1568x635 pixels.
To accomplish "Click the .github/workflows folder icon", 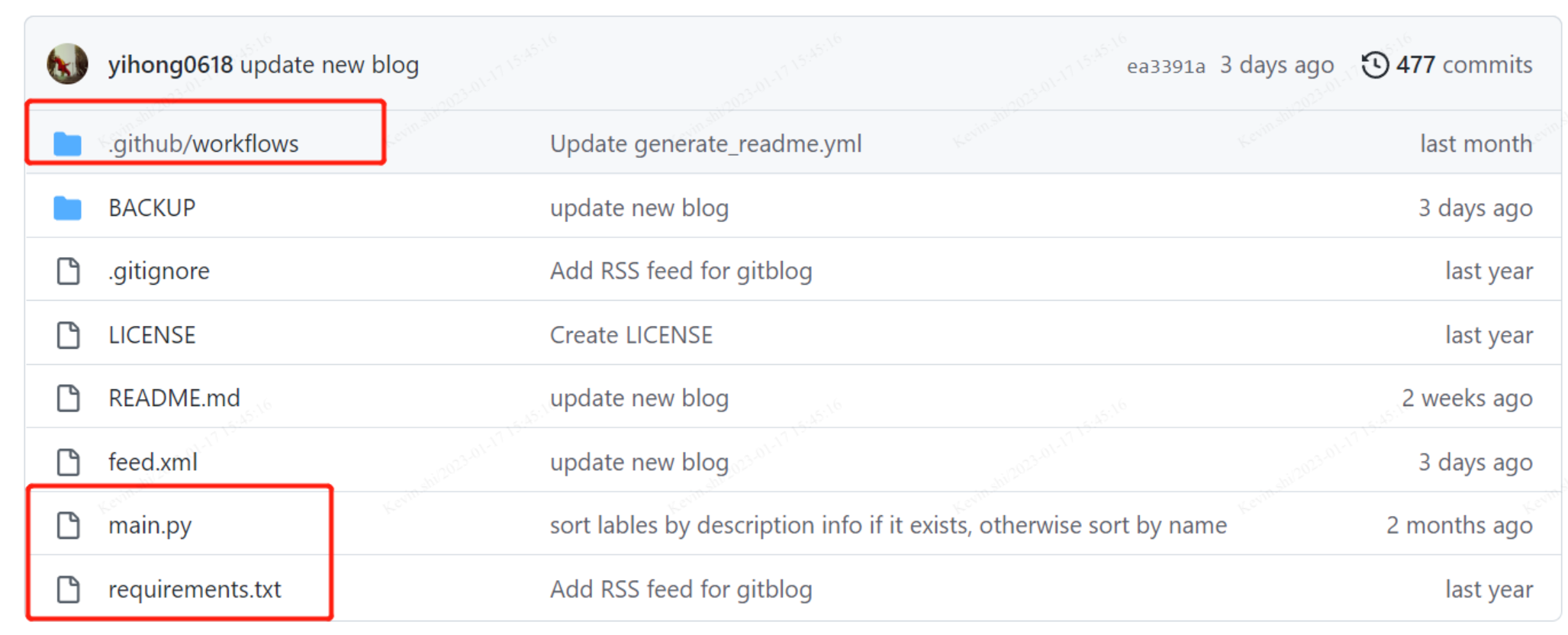I will [x=67, y=143].
